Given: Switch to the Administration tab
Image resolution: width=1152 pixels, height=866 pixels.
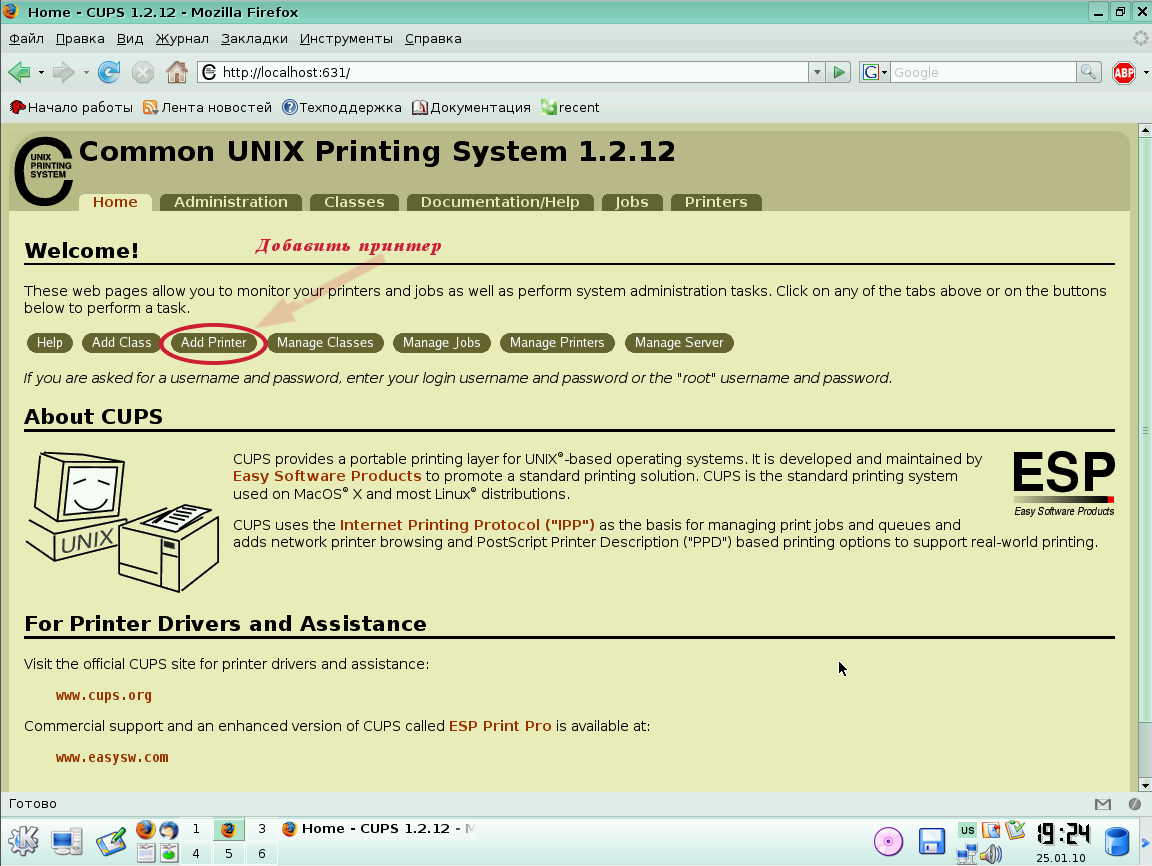Looking at the screenshot, I should point(231,202).
